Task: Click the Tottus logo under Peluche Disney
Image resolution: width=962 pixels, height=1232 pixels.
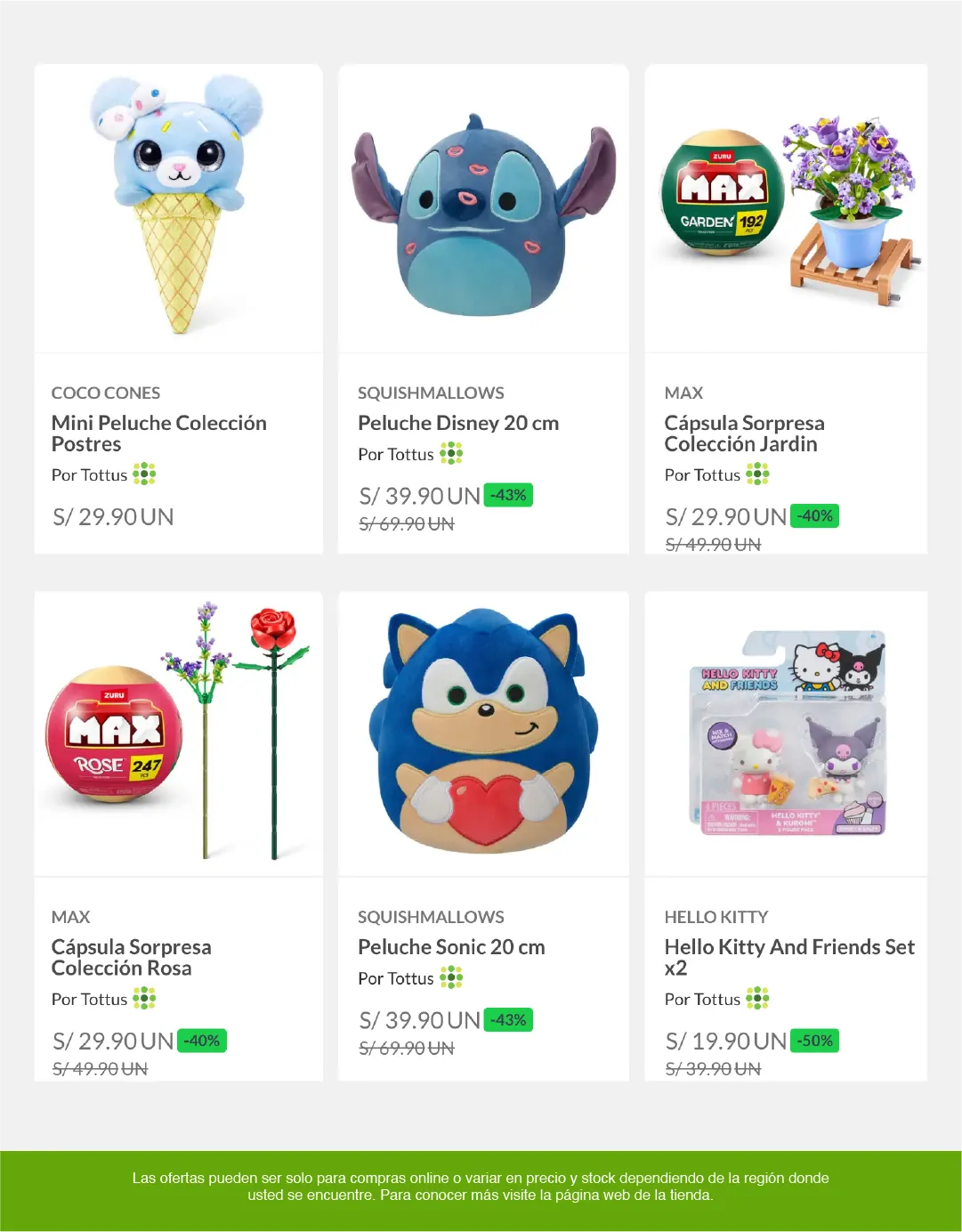Action: tap(451, 454)
